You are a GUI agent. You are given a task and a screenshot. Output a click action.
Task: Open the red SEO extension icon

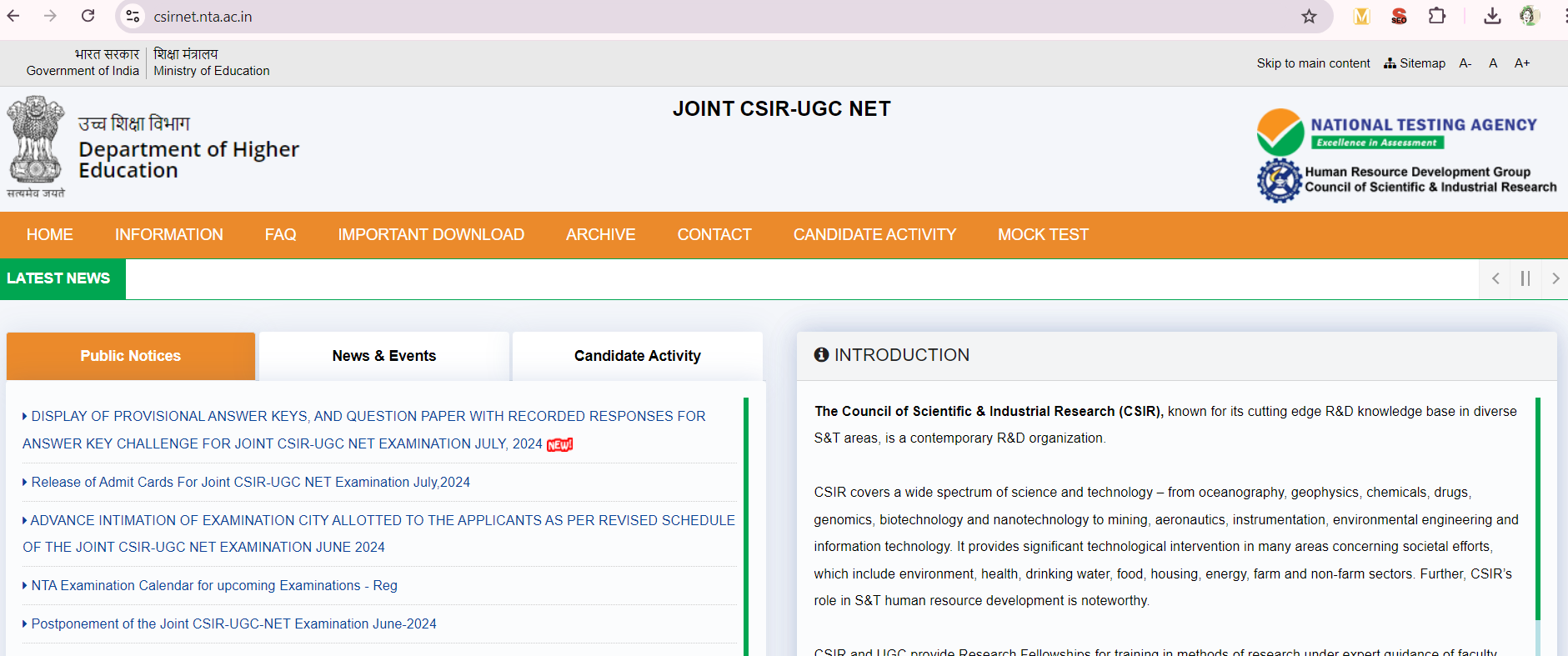1399,16
